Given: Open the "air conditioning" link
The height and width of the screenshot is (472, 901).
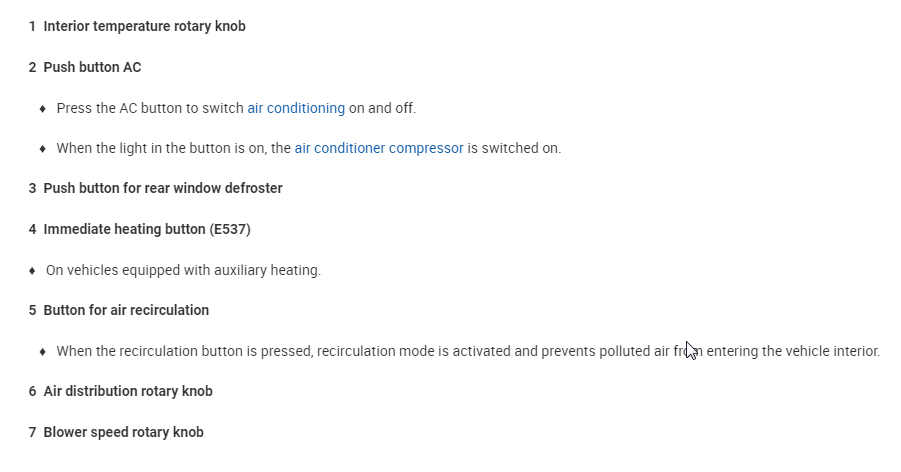Looking at the screenshot, I should (296, 108).
